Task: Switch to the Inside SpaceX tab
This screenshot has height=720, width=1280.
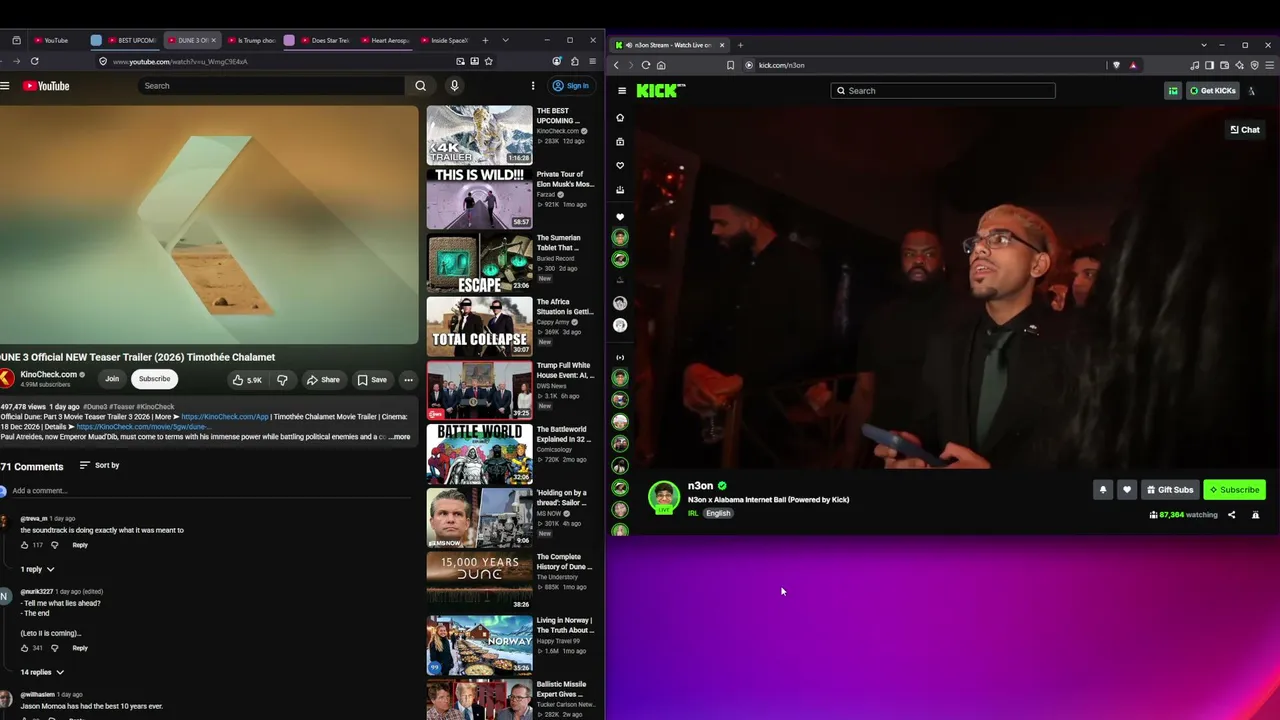Action: (x=445, y=40)
